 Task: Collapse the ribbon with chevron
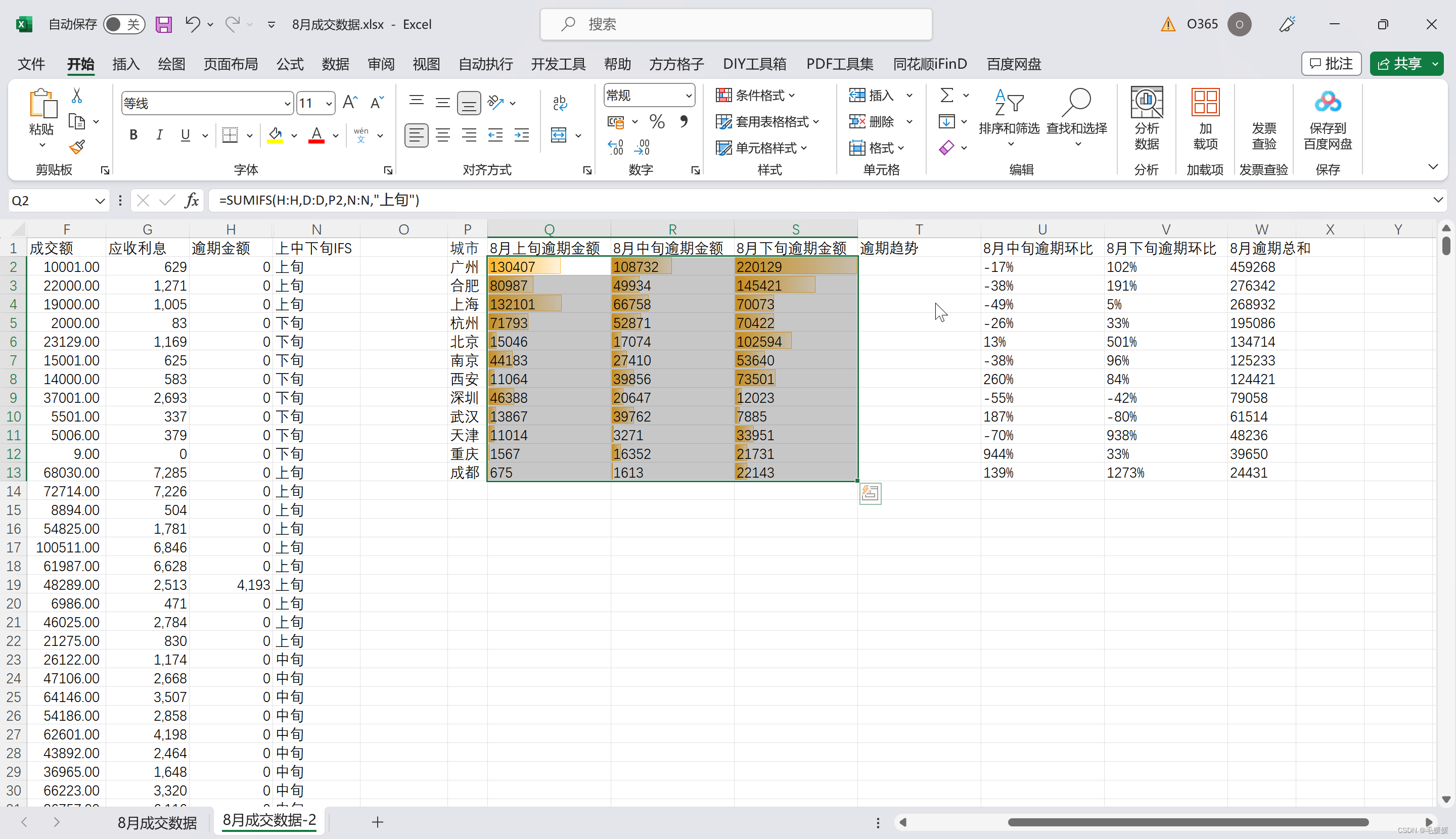[1433, 167]
